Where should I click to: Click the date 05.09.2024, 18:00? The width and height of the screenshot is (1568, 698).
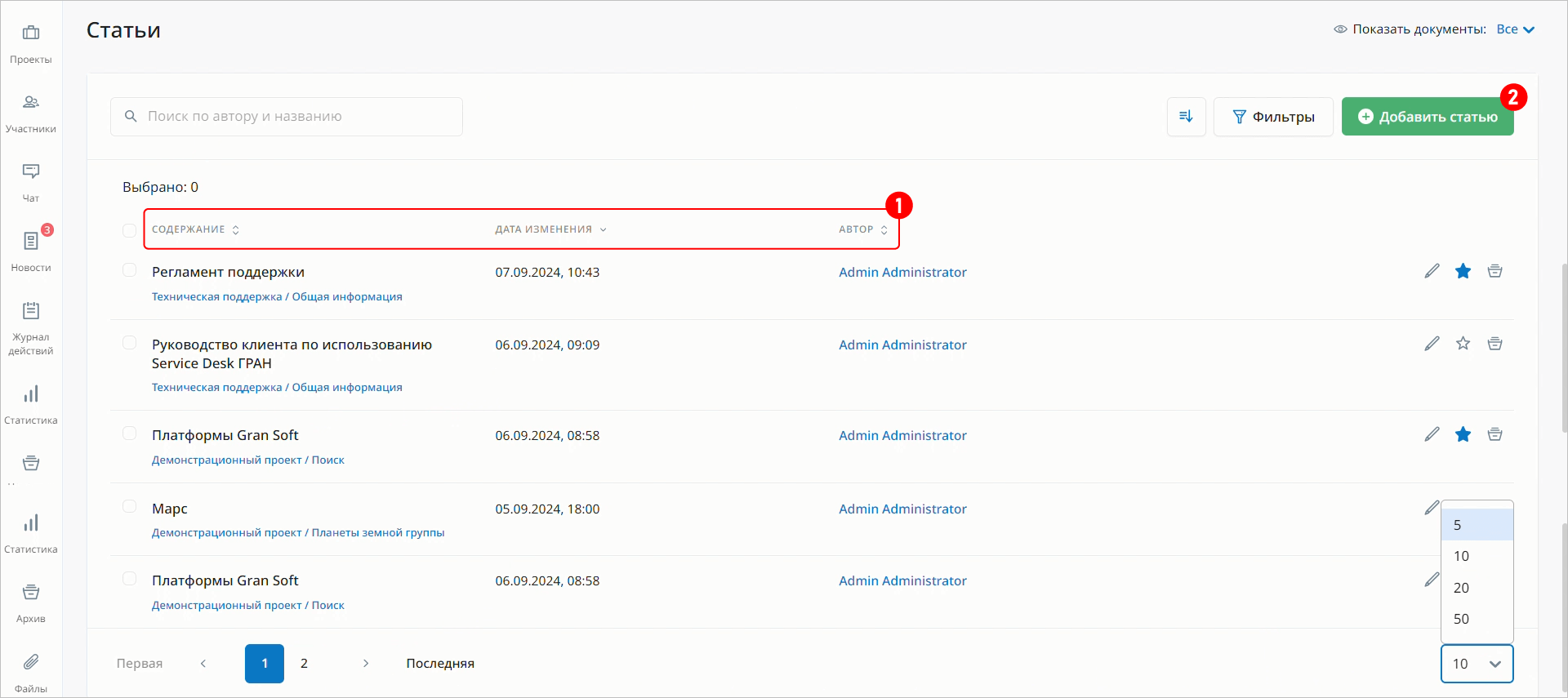(547, 509)
